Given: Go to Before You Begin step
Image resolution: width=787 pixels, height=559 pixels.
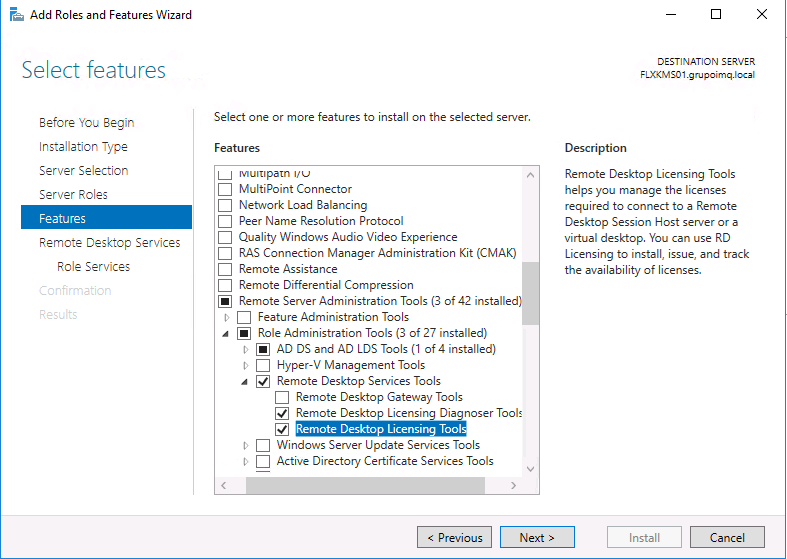Looking at the screenshot, I should [x=86, y=122].
